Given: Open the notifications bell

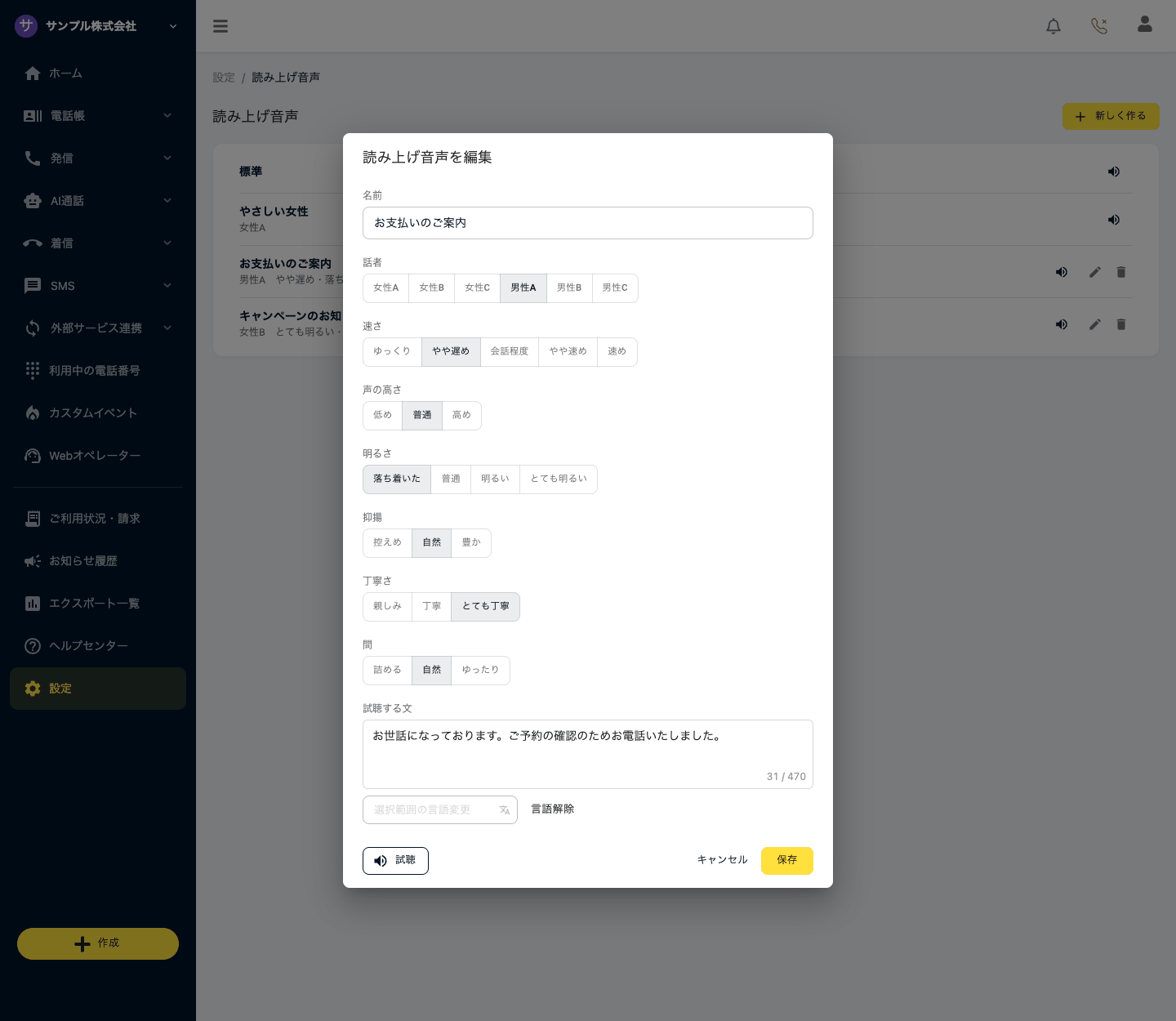Looking at the screenshot, I should (1053, 26).
